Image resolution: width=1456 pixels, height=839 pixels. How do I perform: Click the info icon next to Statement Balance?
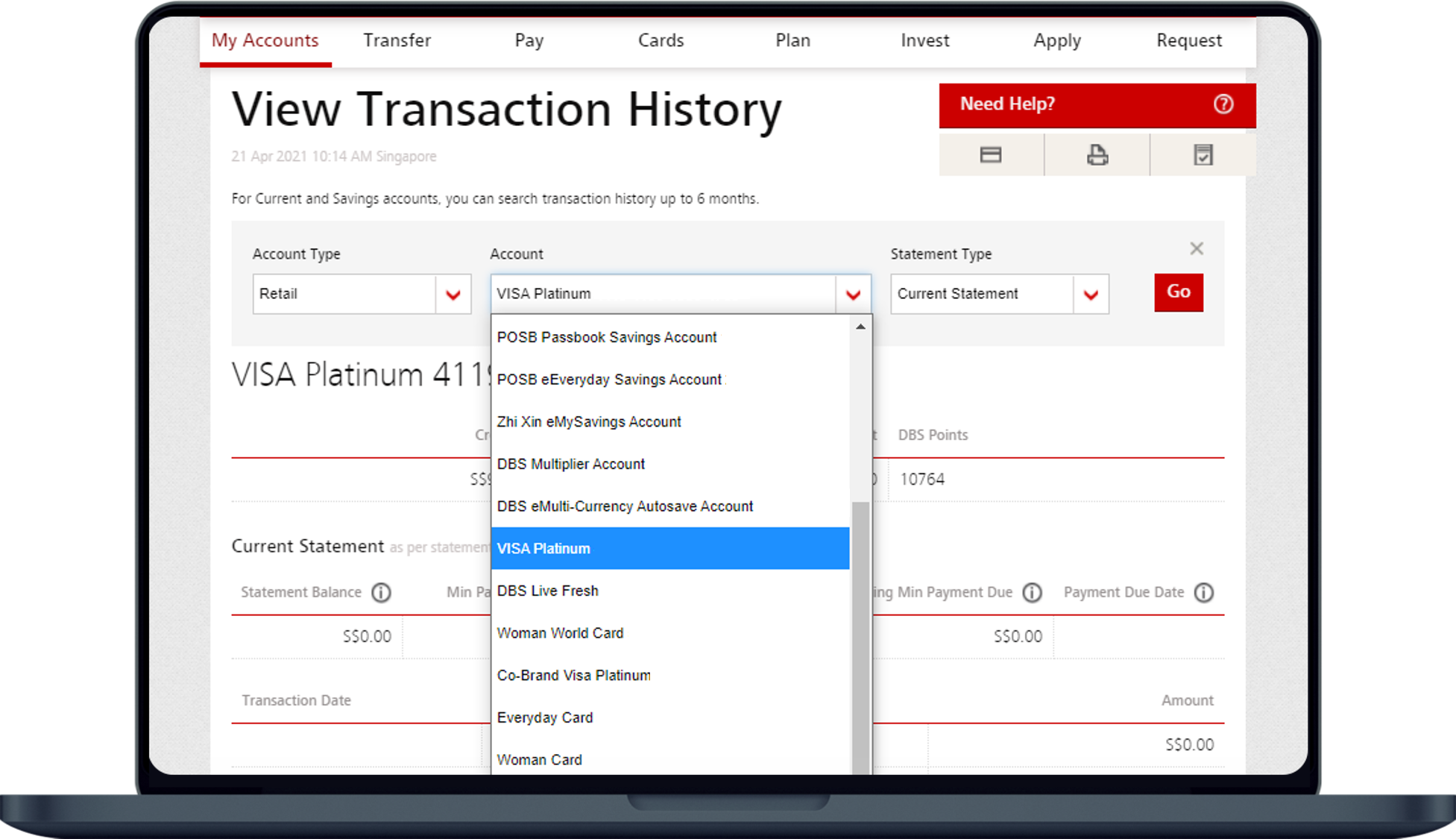[381, 592]
